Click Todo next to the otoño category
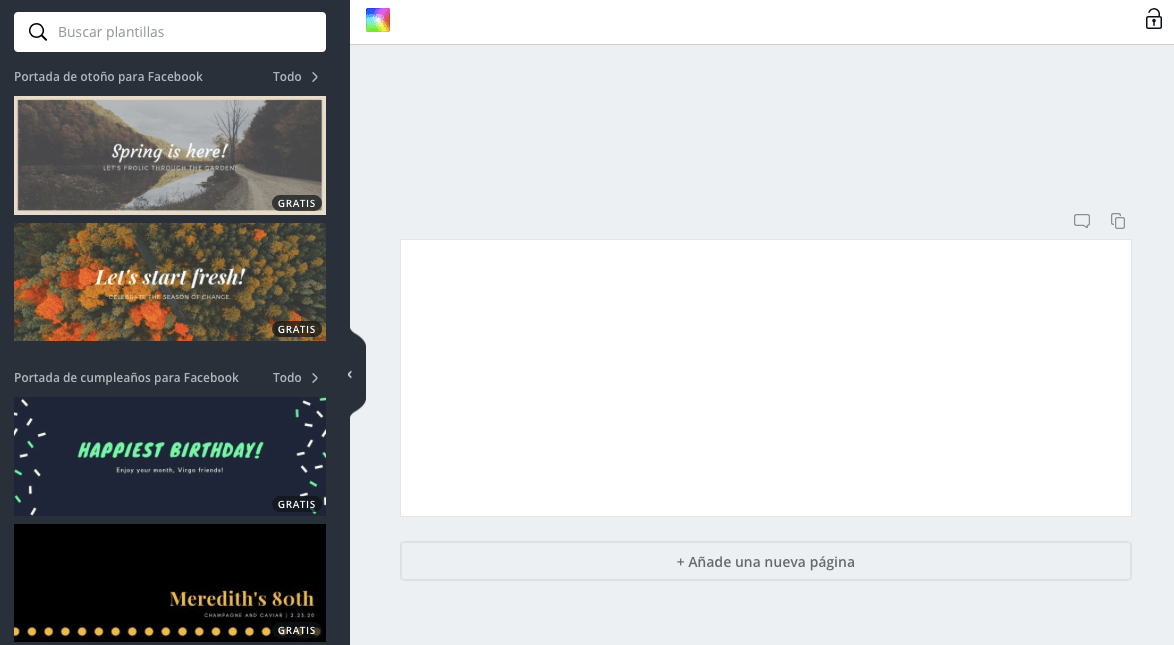The height and width of the screenshot is (645, 1174). click(x=287, y=77)
